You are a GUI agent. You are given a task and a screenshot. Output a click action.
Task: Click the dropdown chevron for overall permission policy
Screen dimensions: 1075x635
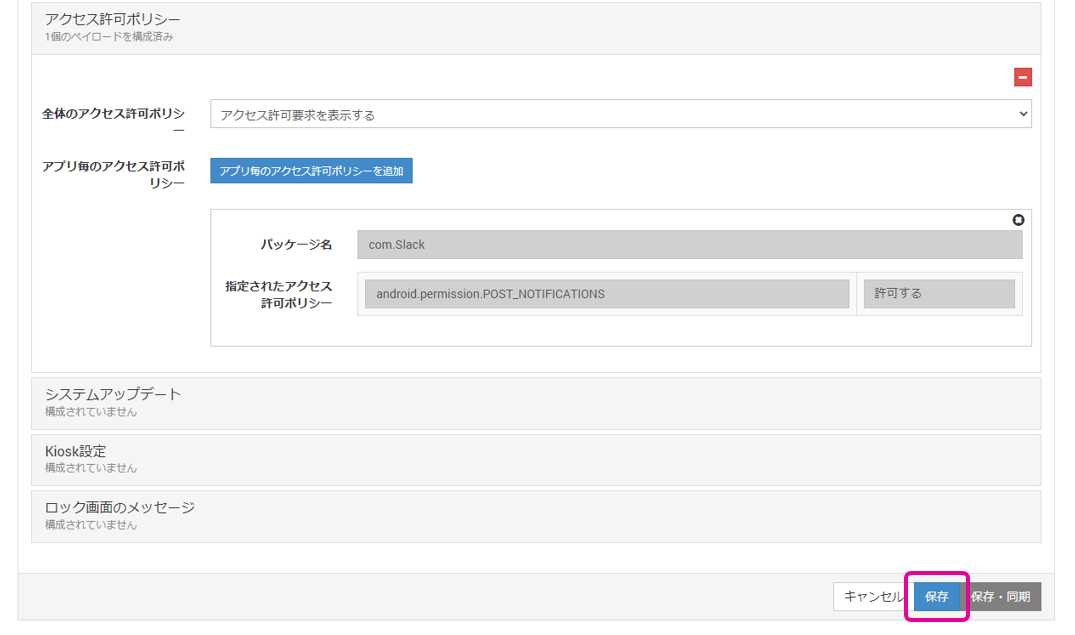click(1022, 114)
